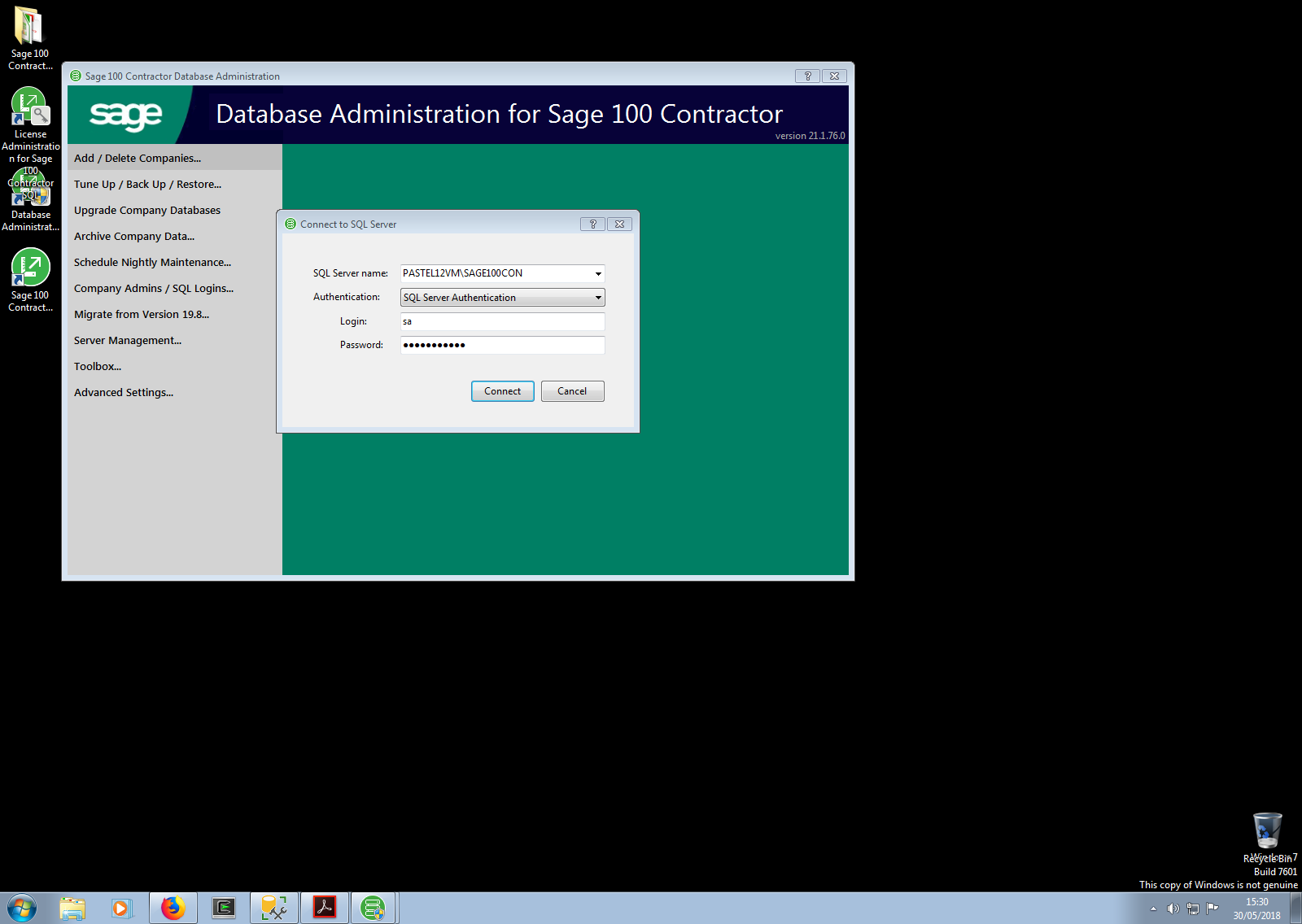Open Server Management
The image size is (1302, 924).
pyautogui.click(x=175, y=340)
